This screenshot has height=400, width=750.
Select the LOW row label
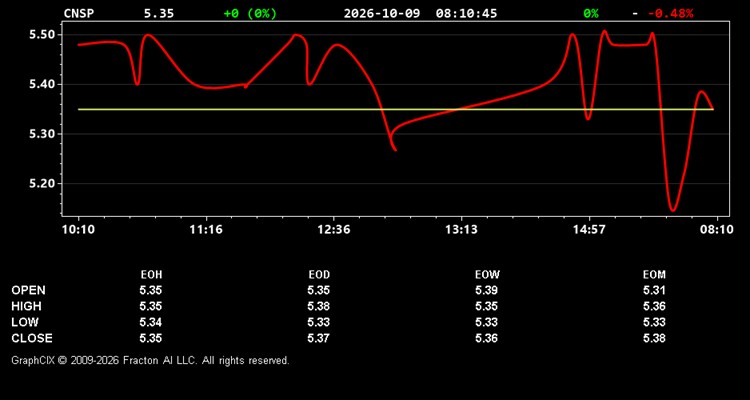point(25,322)
